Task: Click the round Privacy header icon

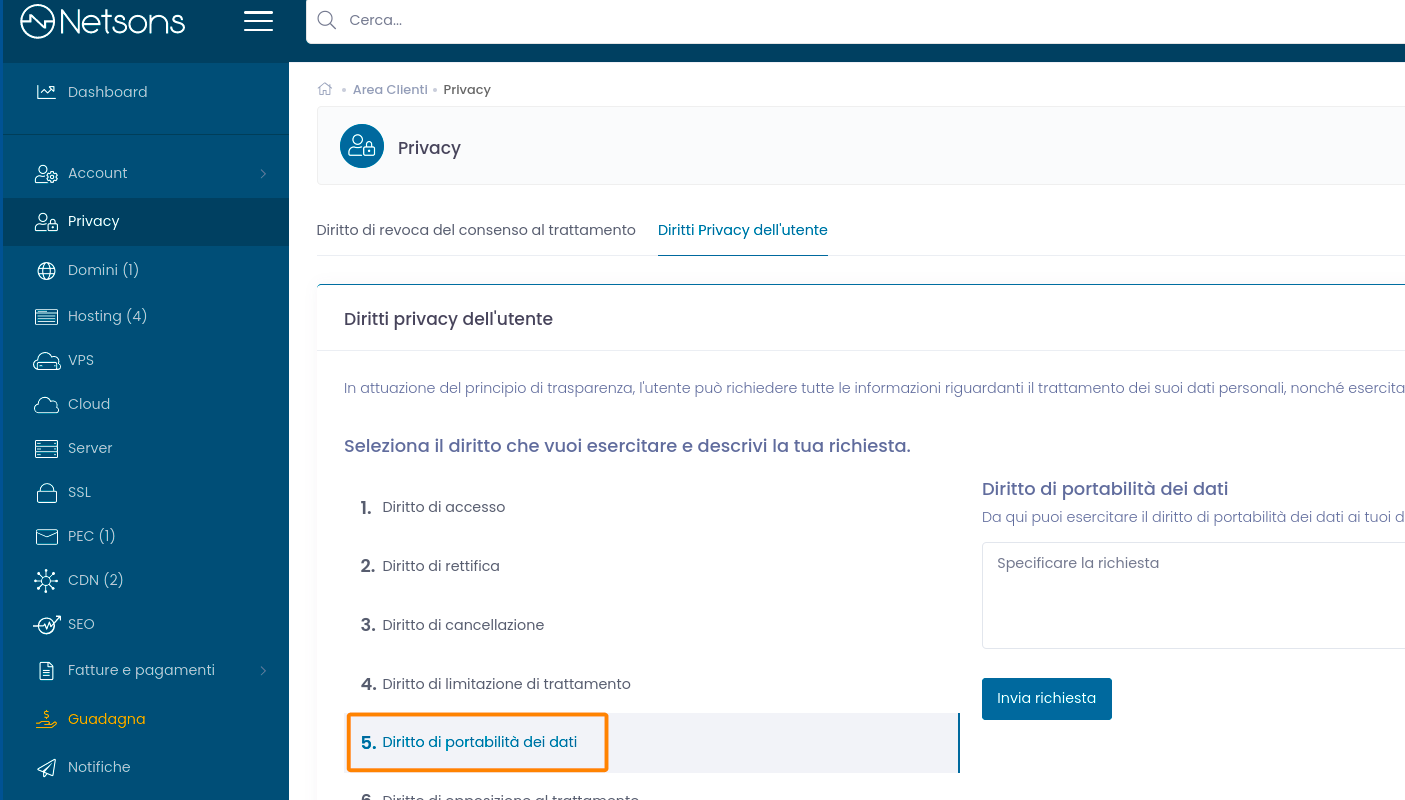Action: click(x=362, y=146)
